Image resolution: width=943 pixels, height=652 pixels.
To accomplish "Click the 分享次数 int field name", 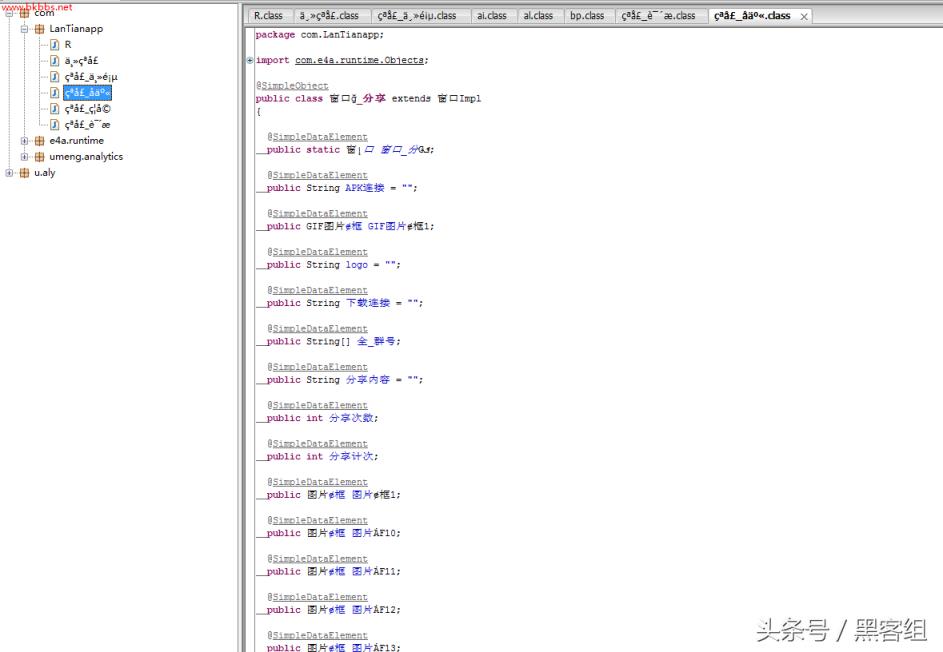I will point(351,418).
